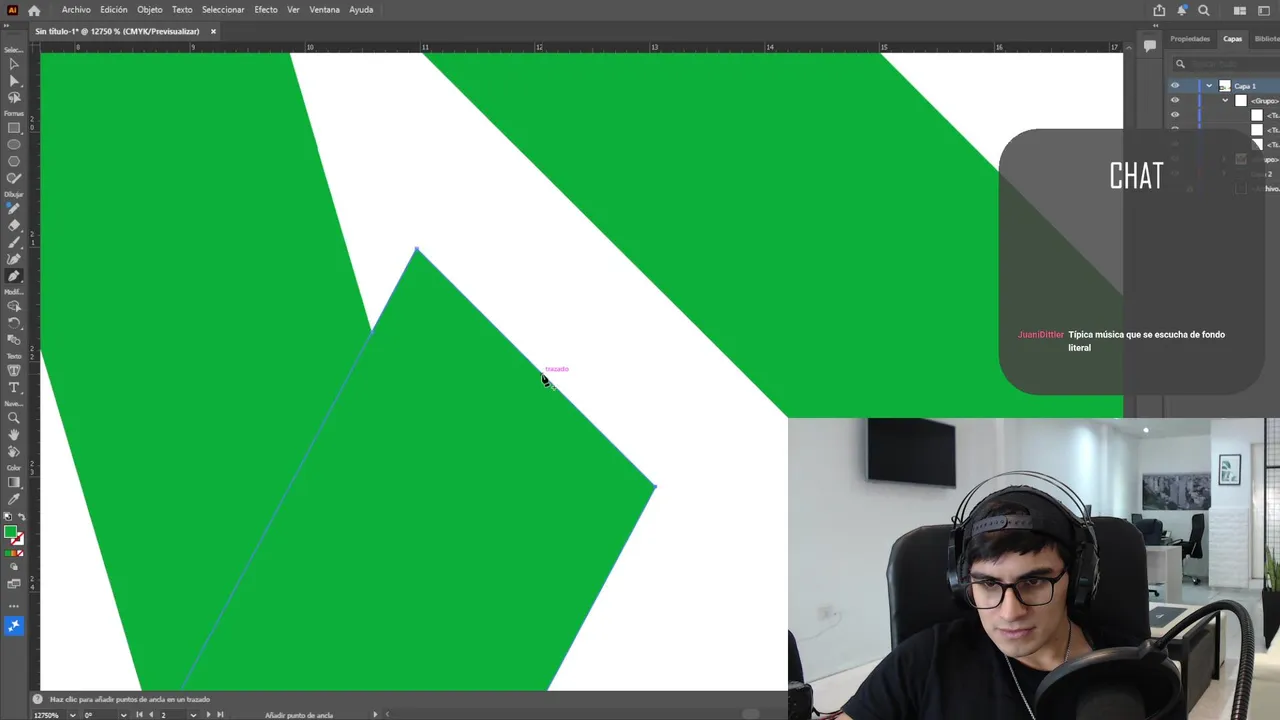This screenshot has width=1280, height=720.
Task: Open the Ayuda menu
Action: (x=361, y=10)
